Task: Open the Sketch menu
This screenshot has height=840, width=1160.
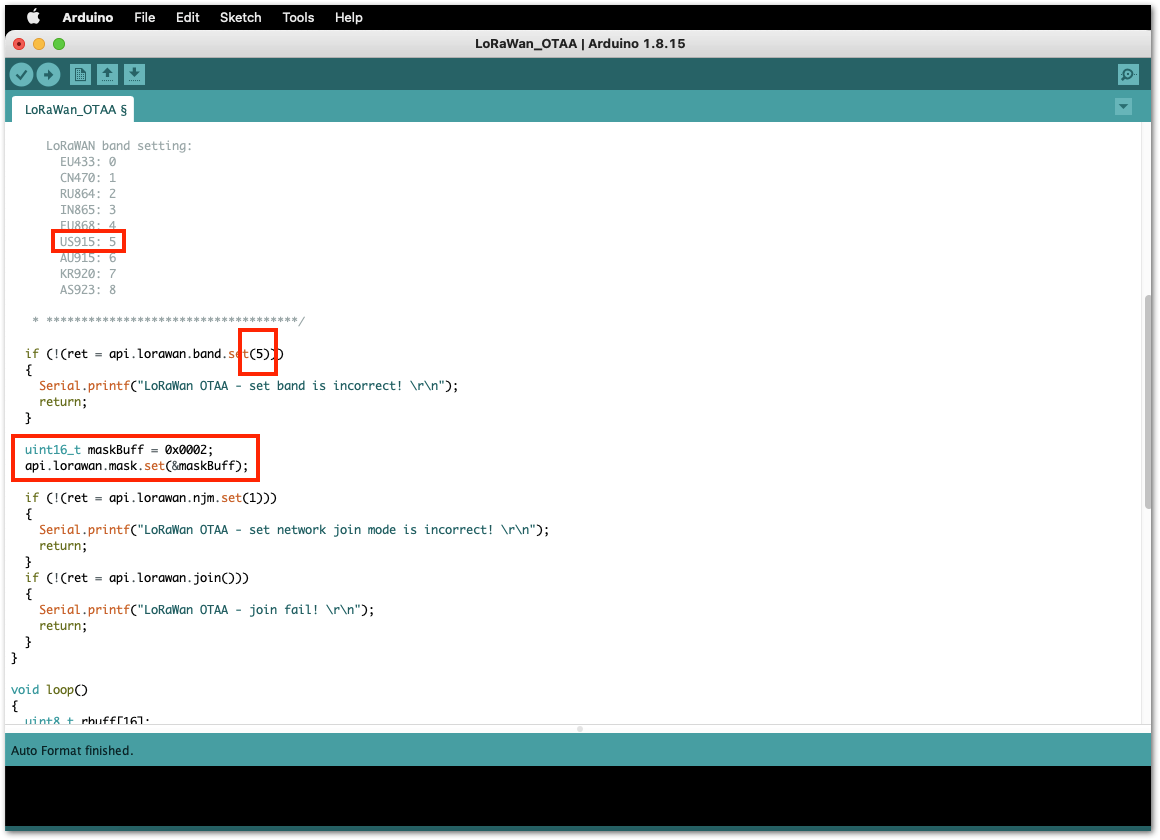Action: coord(240,17)
